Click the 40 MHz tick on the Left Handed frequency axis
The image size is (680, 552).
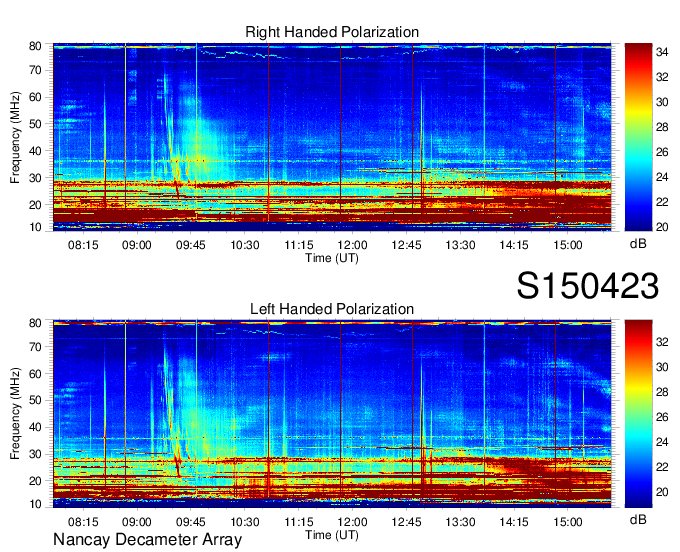coord(36,428)
